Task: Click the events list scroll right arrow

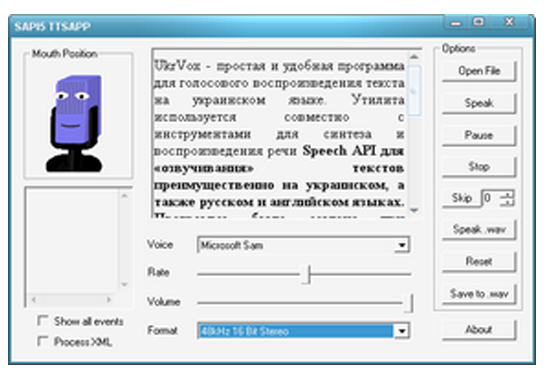Action: pyautogui.click(x=109, y=299)
